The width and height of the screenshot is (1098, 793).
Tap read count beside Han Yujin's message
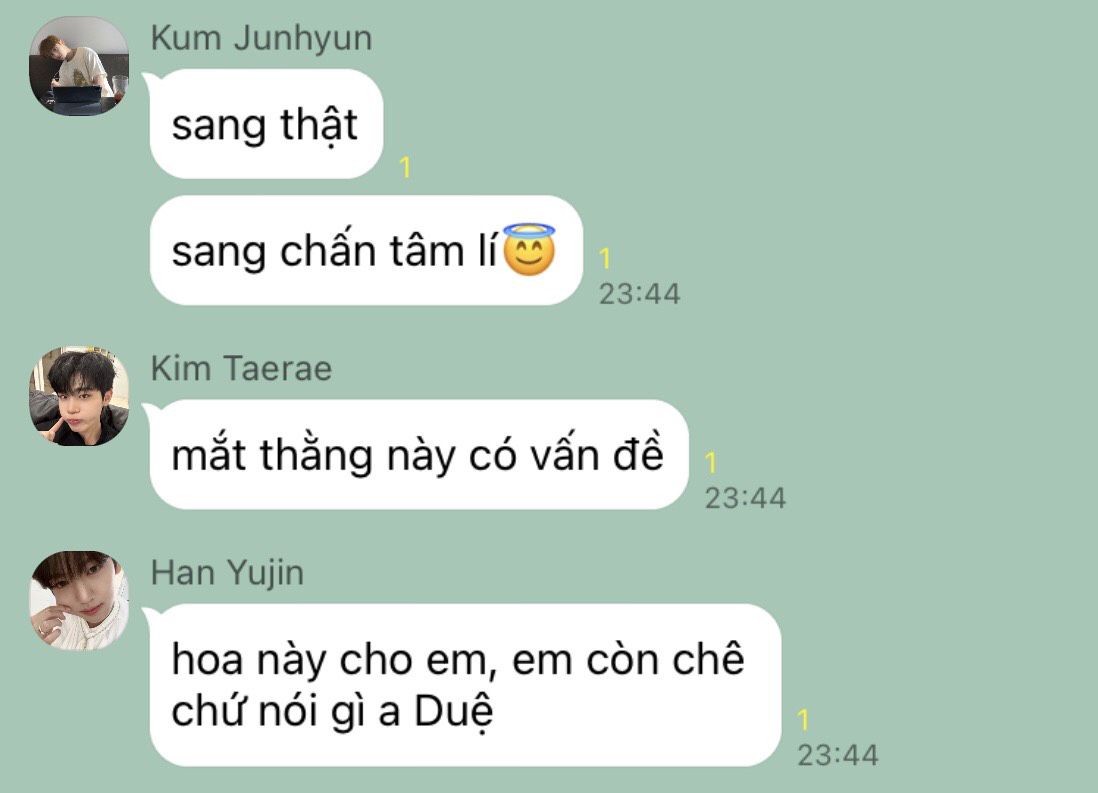coord(803,719)
